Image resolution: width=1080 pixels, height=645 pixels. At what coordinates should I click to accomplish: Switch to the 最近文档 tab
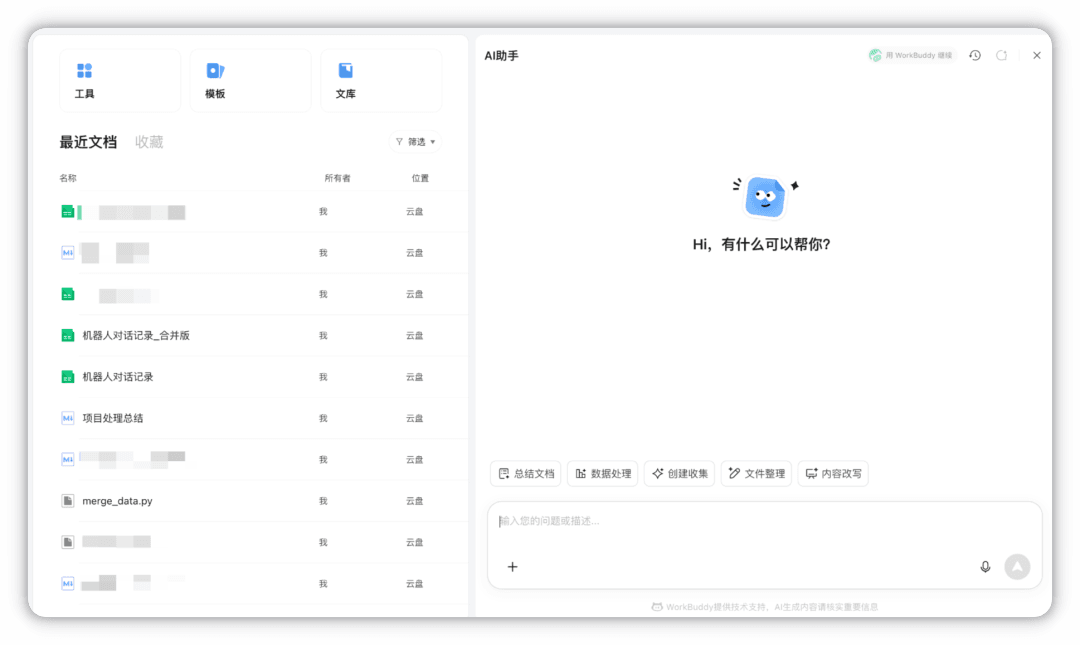click(88, 142)
